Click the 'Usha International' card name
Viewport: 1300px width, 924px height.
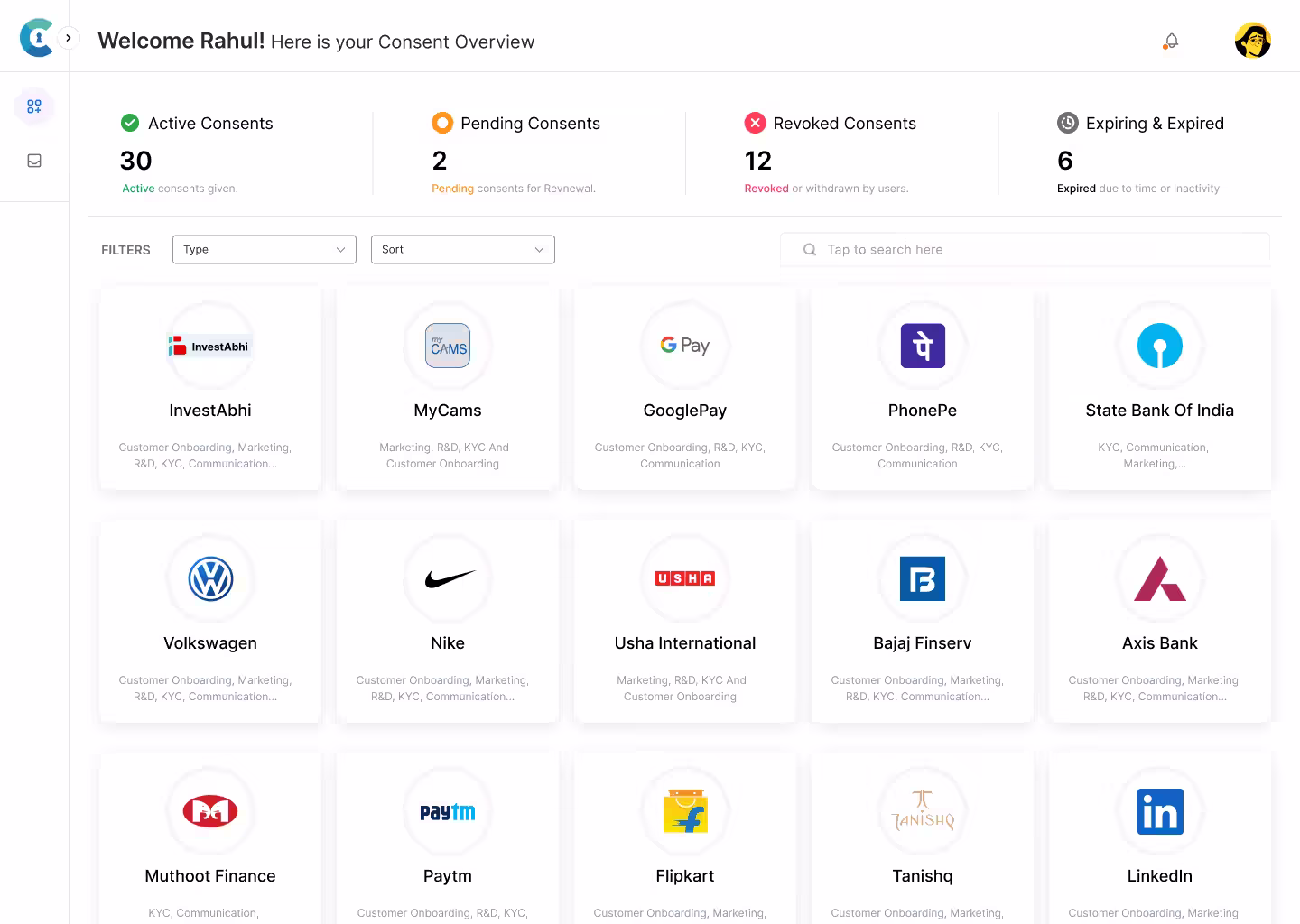point(685,643)
